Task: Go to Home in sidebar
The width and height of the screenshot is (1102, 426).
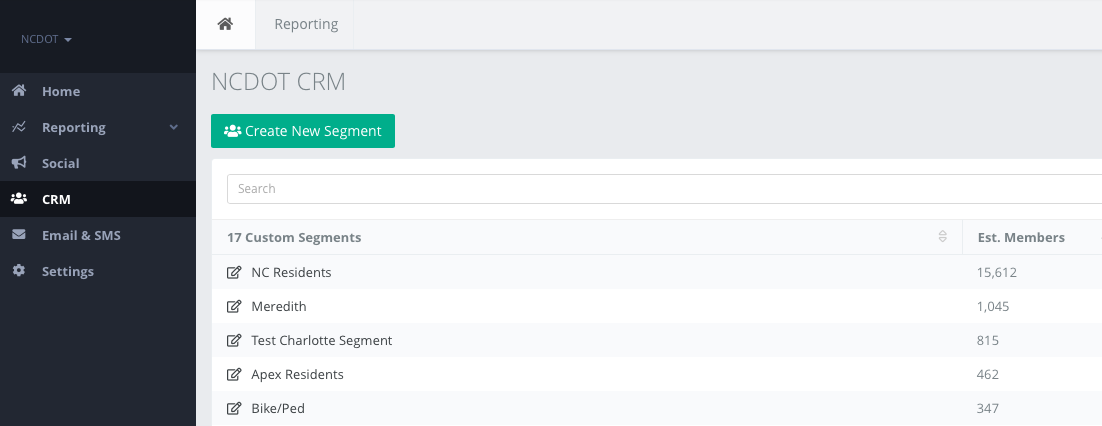Action: 61,91
